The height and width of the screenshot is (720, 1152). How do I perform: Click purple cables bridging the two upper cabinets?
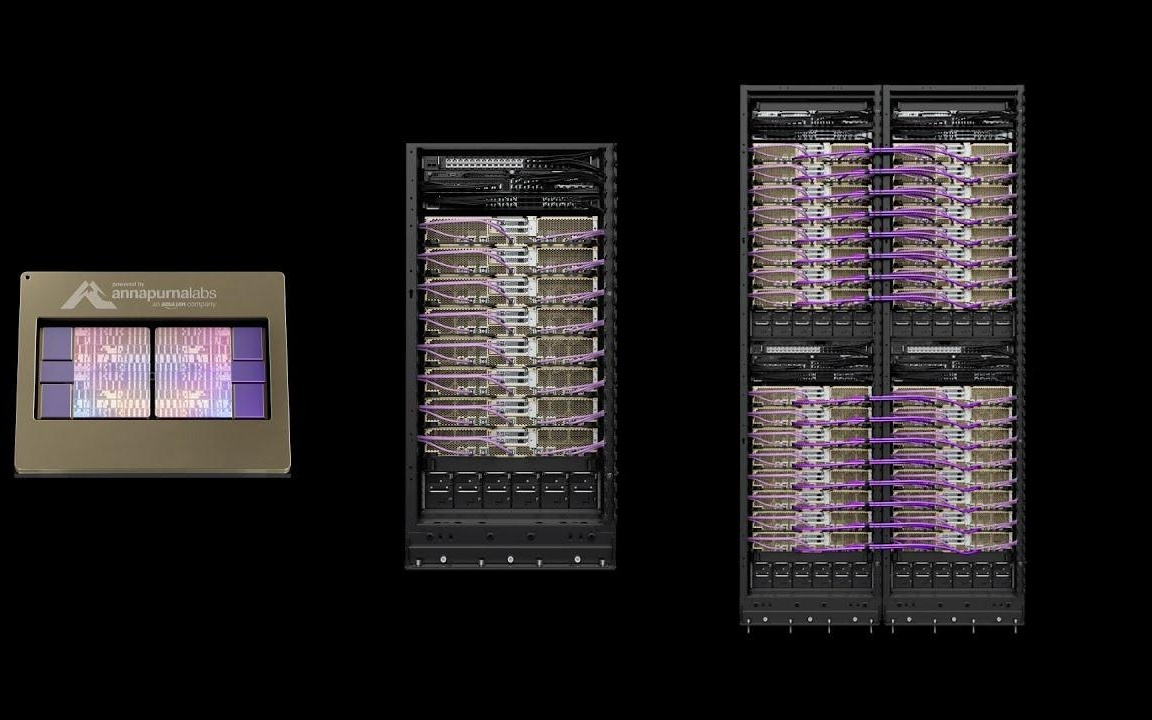pyautogui.click(x=881, y=222)
